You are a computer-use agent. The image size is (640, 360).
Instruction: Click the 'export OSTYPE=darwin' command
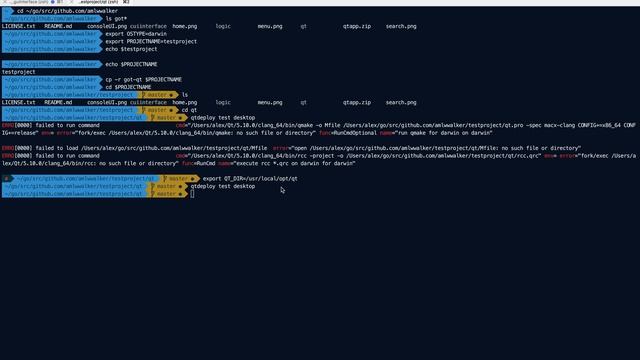(136, 34)
